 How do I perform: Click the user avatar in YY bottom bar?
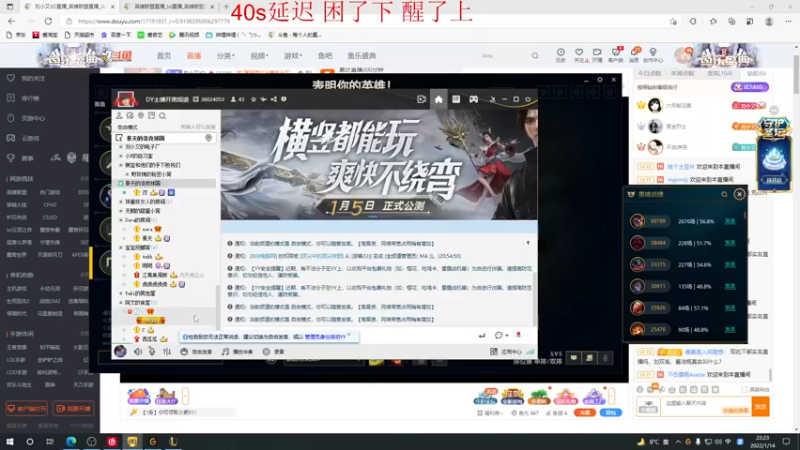(x=120, y=351)
